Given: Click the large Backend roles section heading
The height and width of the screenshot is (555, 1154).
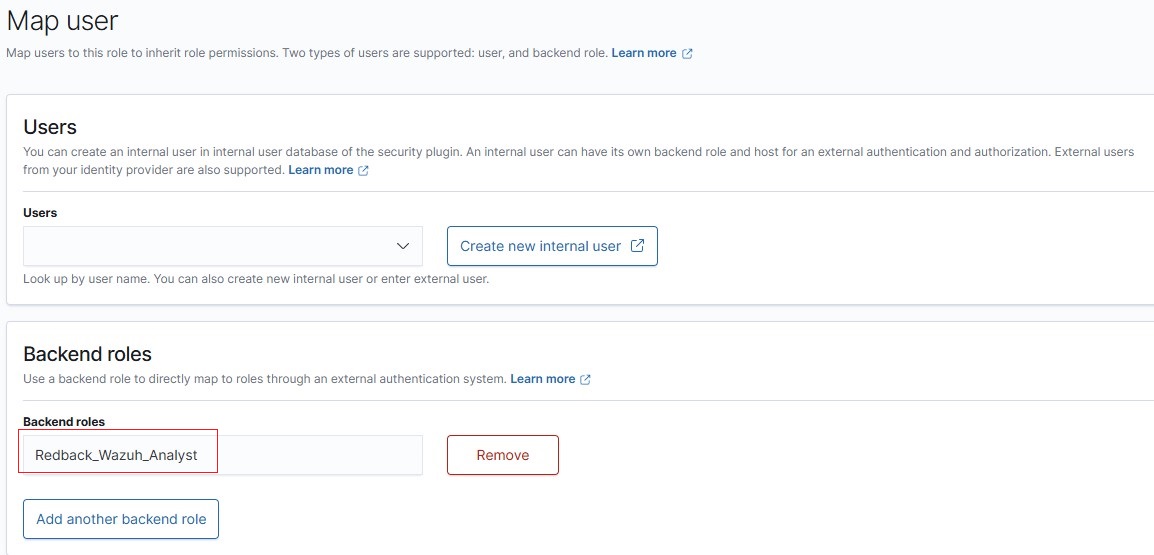Looking at the screenshot, I should click(x=88, y=354).
